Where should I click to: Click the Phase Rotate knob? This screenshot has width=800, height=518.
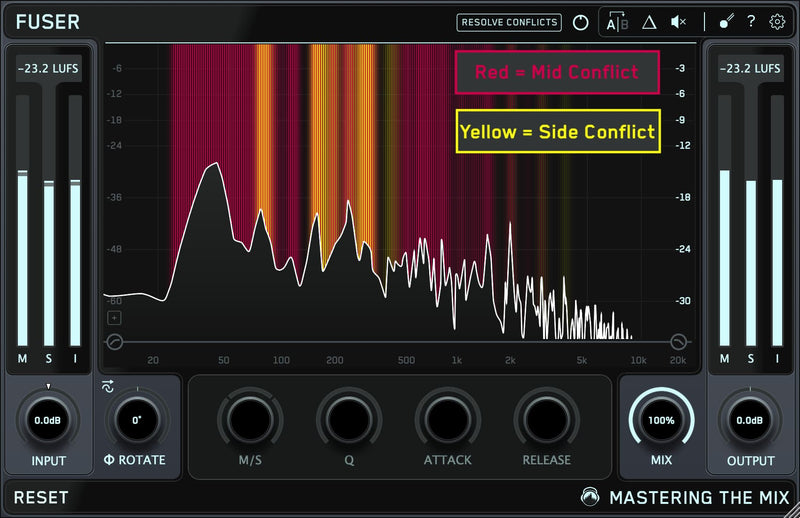pyautogui.click(x=138, y=420)
